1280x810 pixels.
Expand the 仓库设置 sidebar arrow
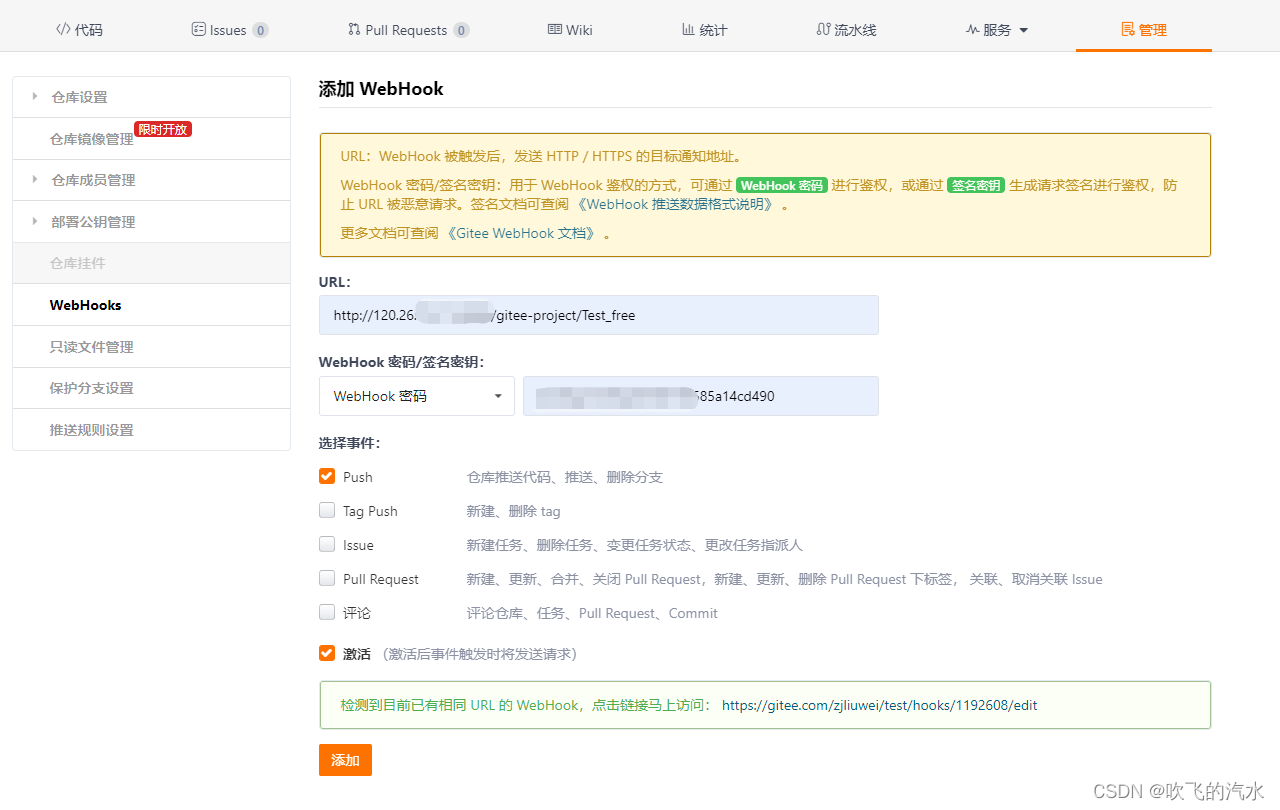(35, 96)
